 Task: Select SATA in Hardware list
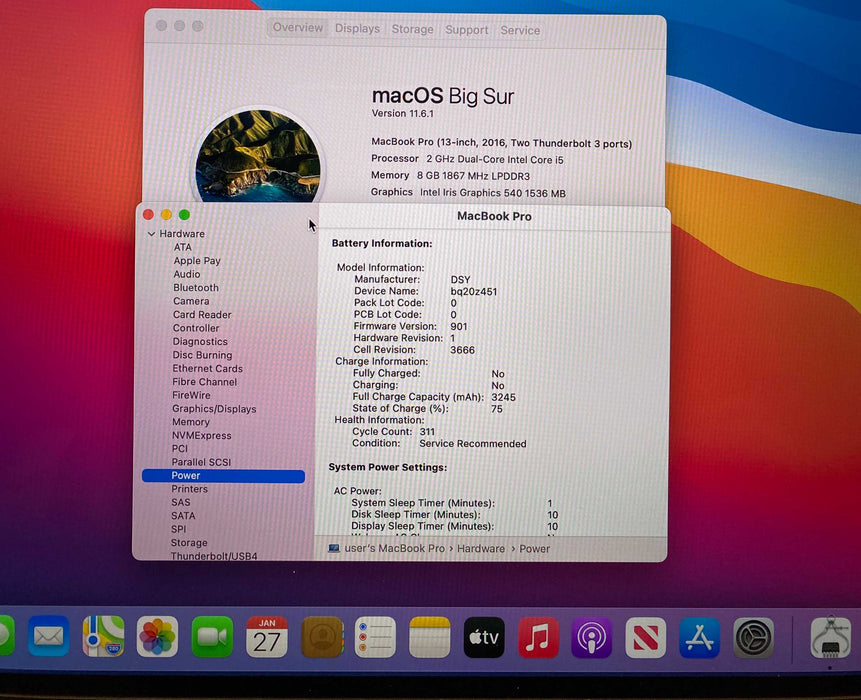coord(183,516)
